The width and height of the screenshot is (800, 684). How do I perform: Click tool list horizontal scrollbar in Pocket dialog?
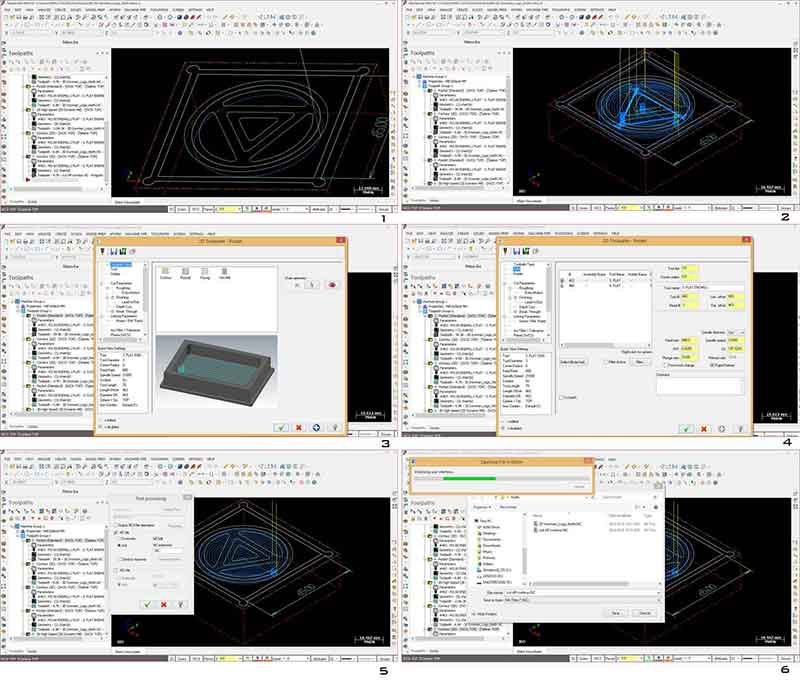[604, 345]
